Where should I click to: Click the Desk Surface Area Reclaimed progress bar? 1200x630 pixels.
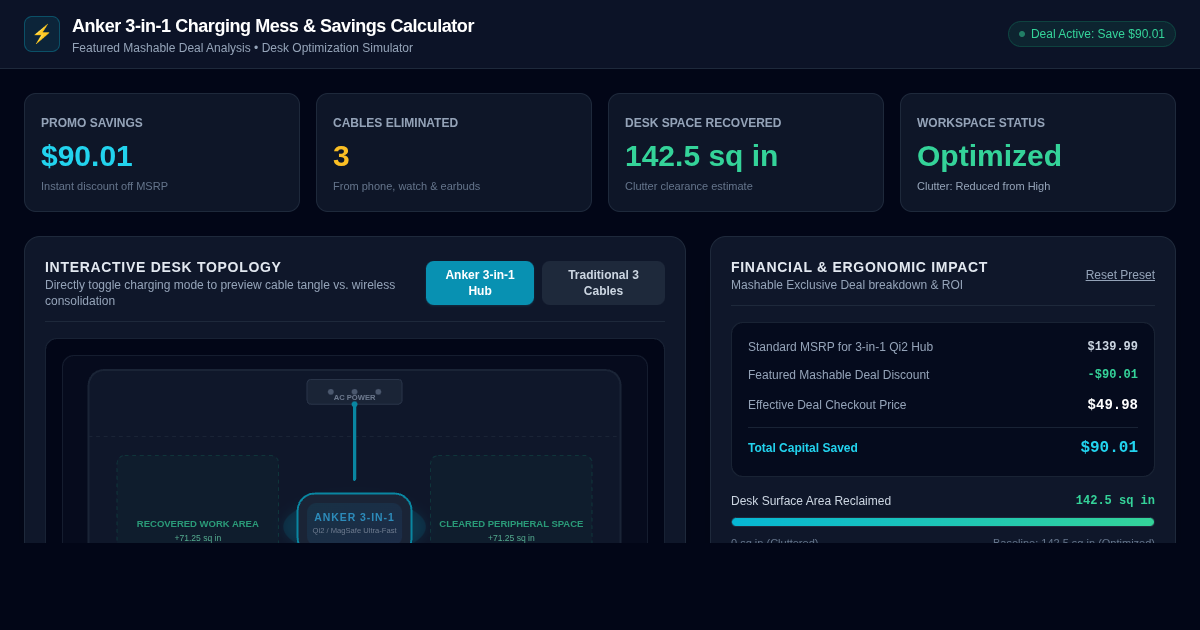[943, 522]
